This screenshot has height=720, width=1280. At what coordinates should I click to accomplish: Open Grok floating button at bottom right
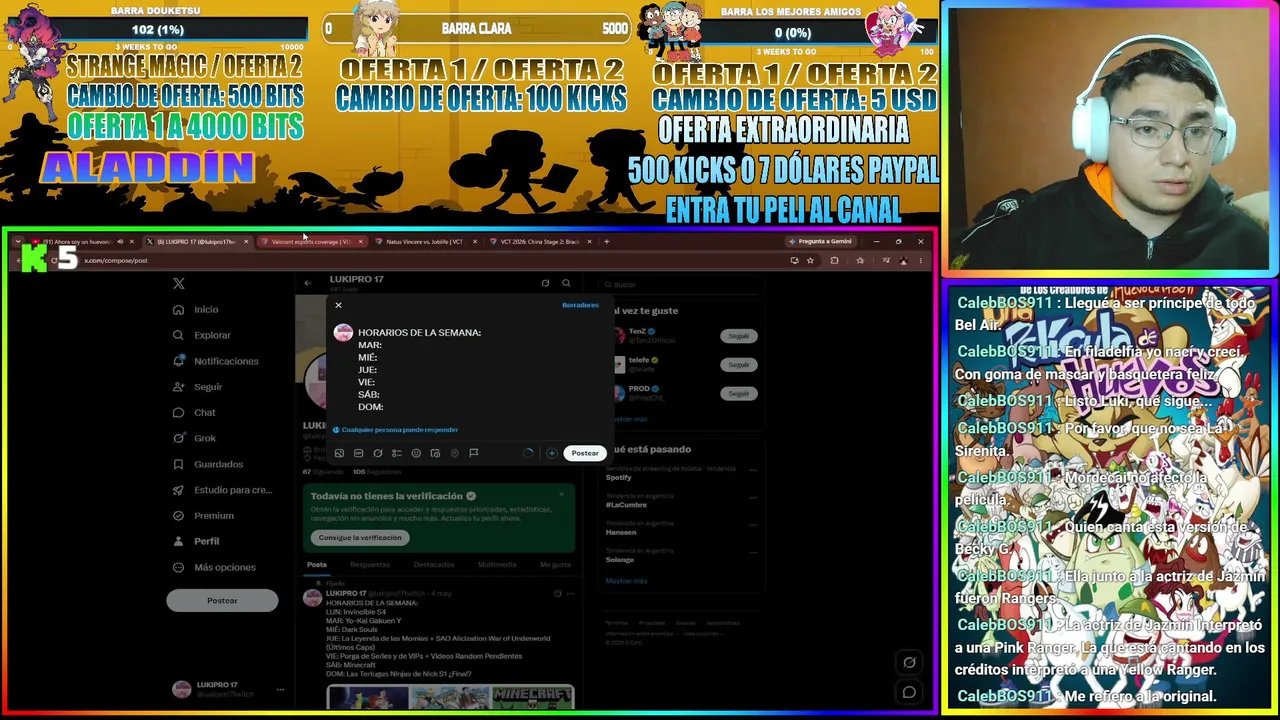[909, 662]
